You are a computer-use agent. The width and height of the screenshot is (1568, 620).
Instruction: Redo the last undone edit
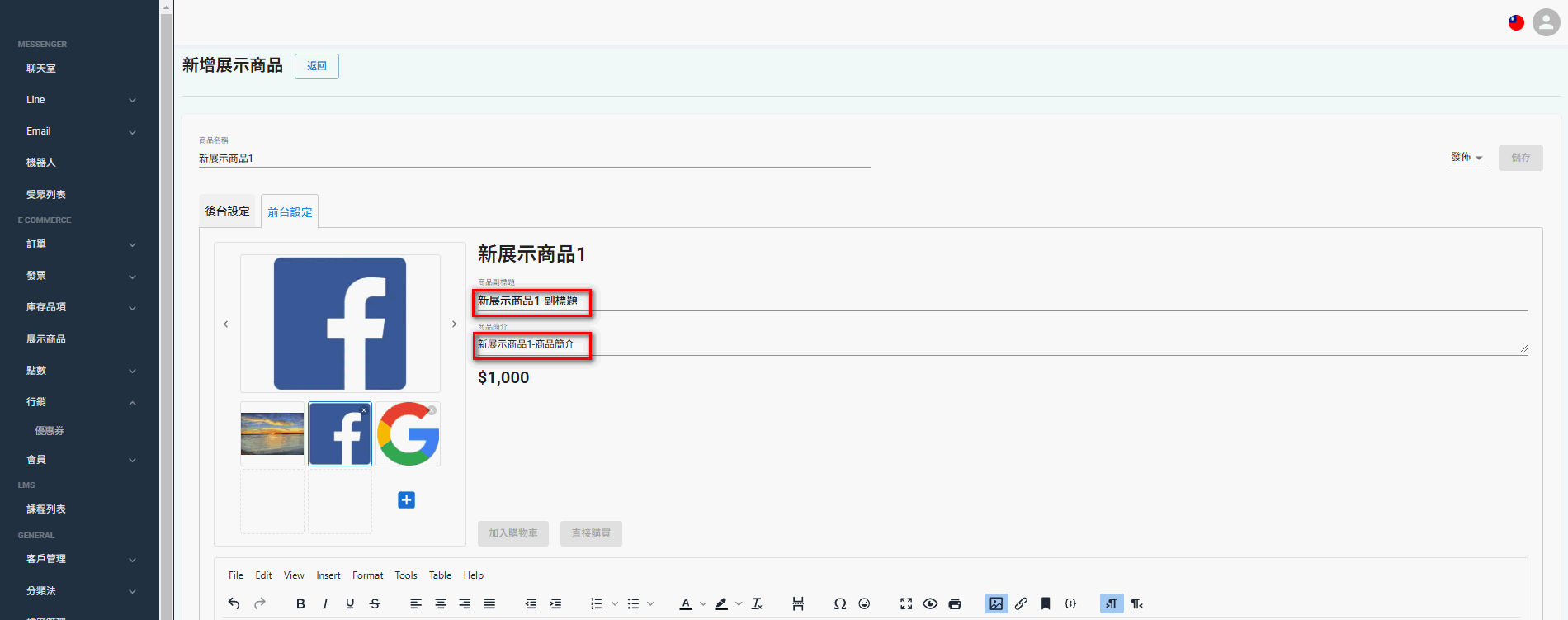[260, 603]
